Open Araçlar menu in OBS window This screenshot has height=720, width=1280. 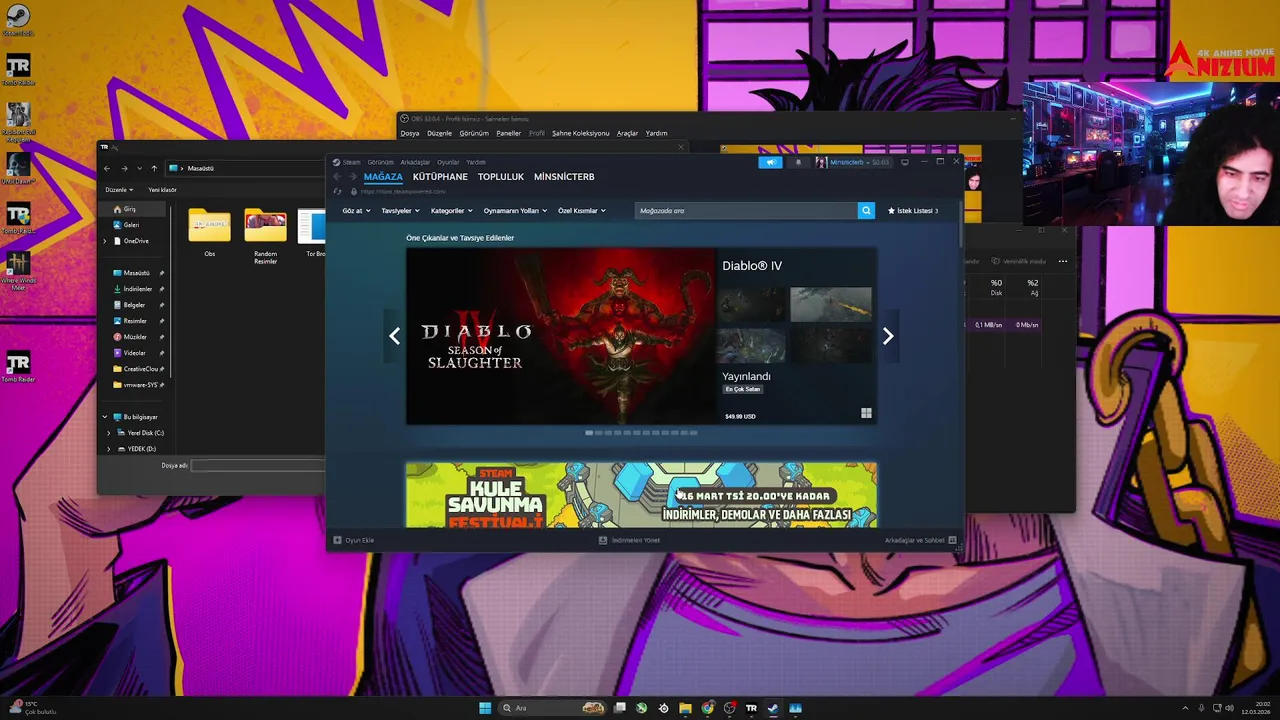(x=627, y=133)
